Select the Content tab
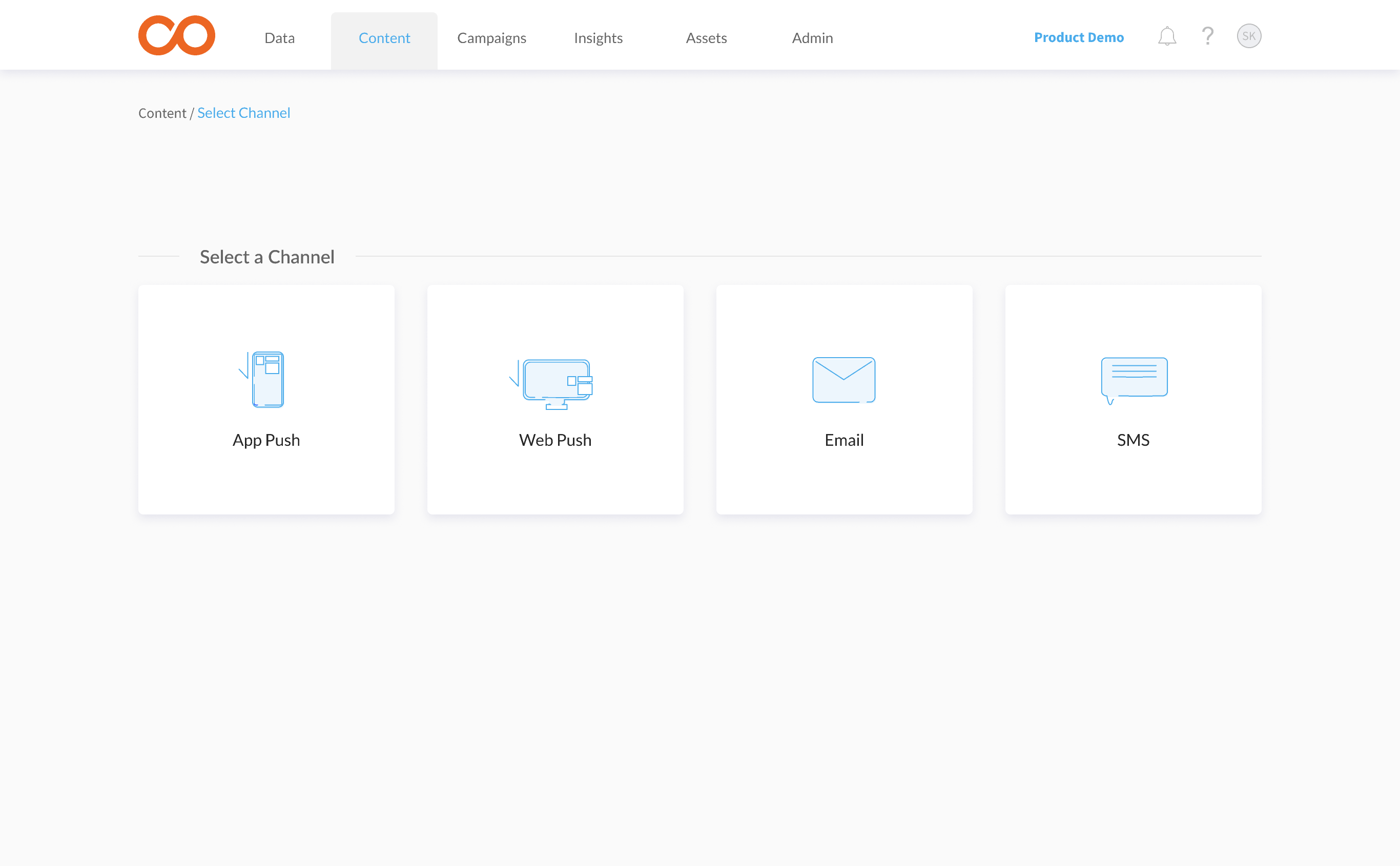 click(384, 40)
